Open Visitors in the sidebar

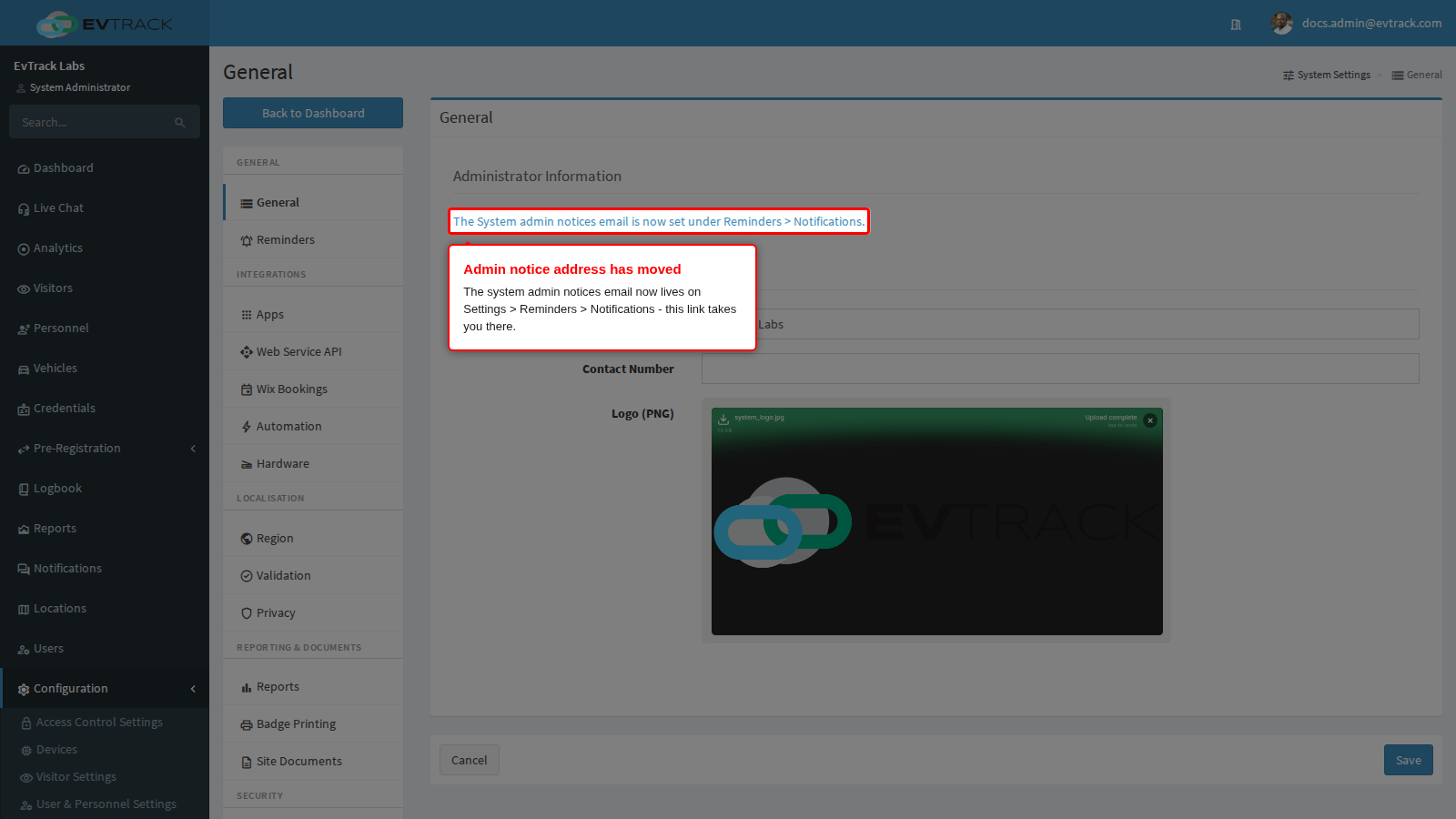coord(105,288)
